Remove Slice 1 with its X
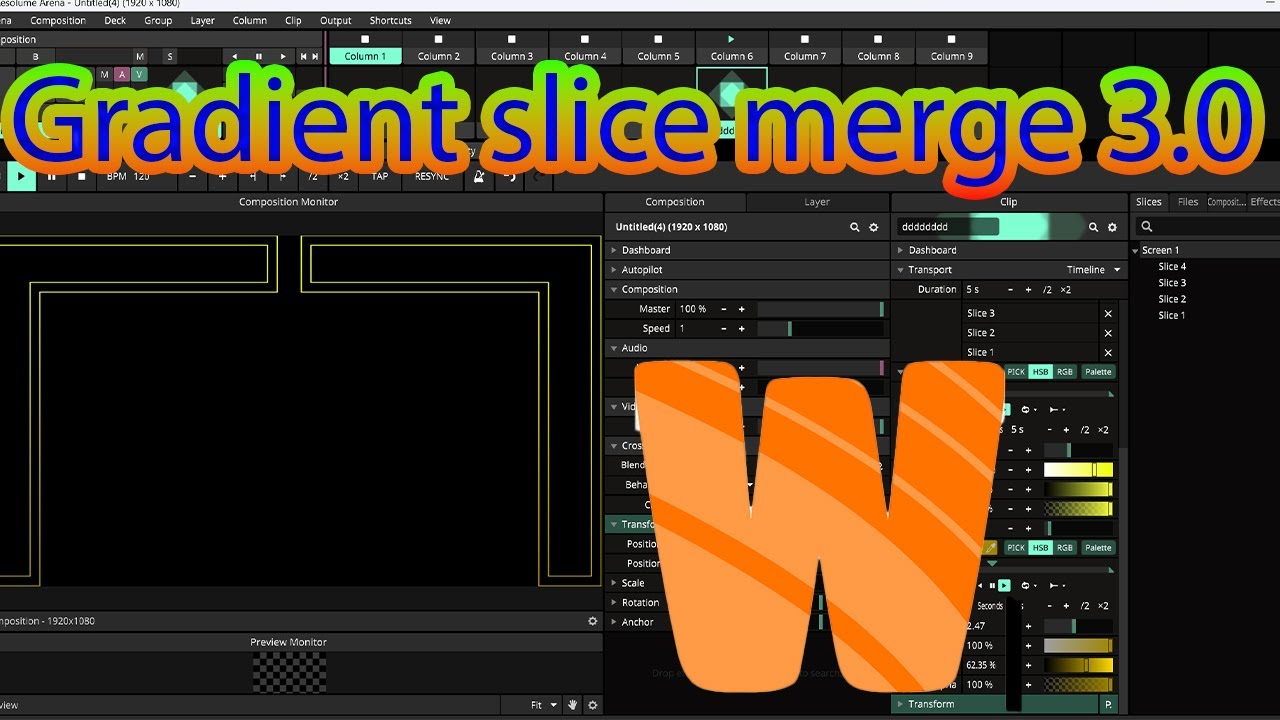 pyautogui.click(x=1108, y=352)
